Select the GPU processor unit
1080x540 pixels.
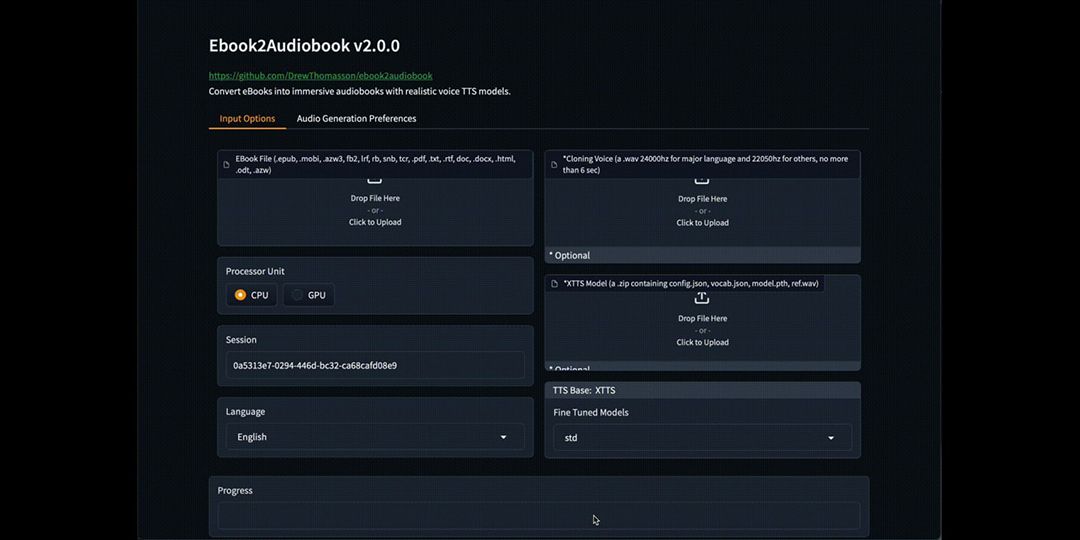coord(309,295)
